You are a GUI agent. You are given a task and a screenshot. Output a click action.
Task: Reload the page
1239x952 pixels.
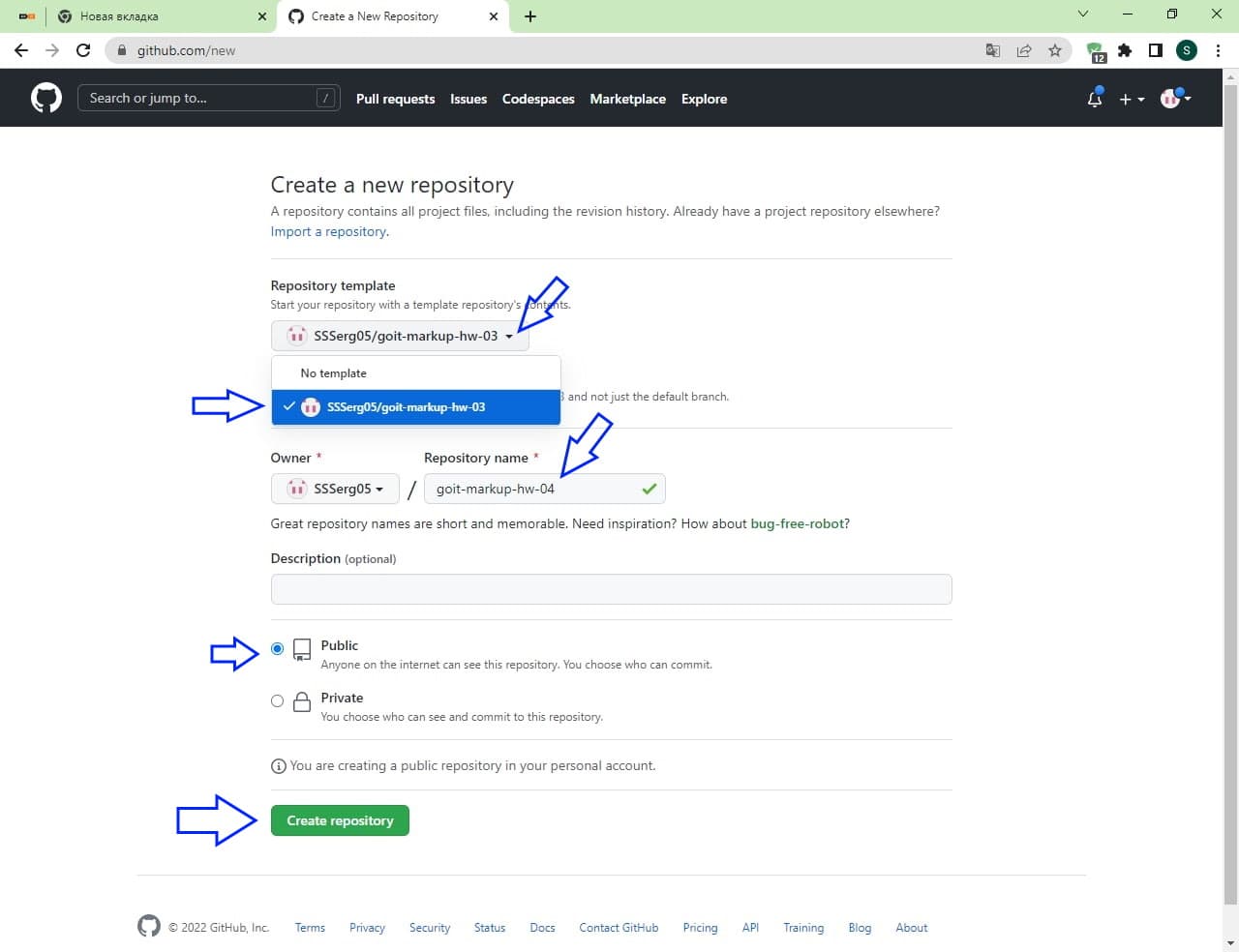(83, 50)
